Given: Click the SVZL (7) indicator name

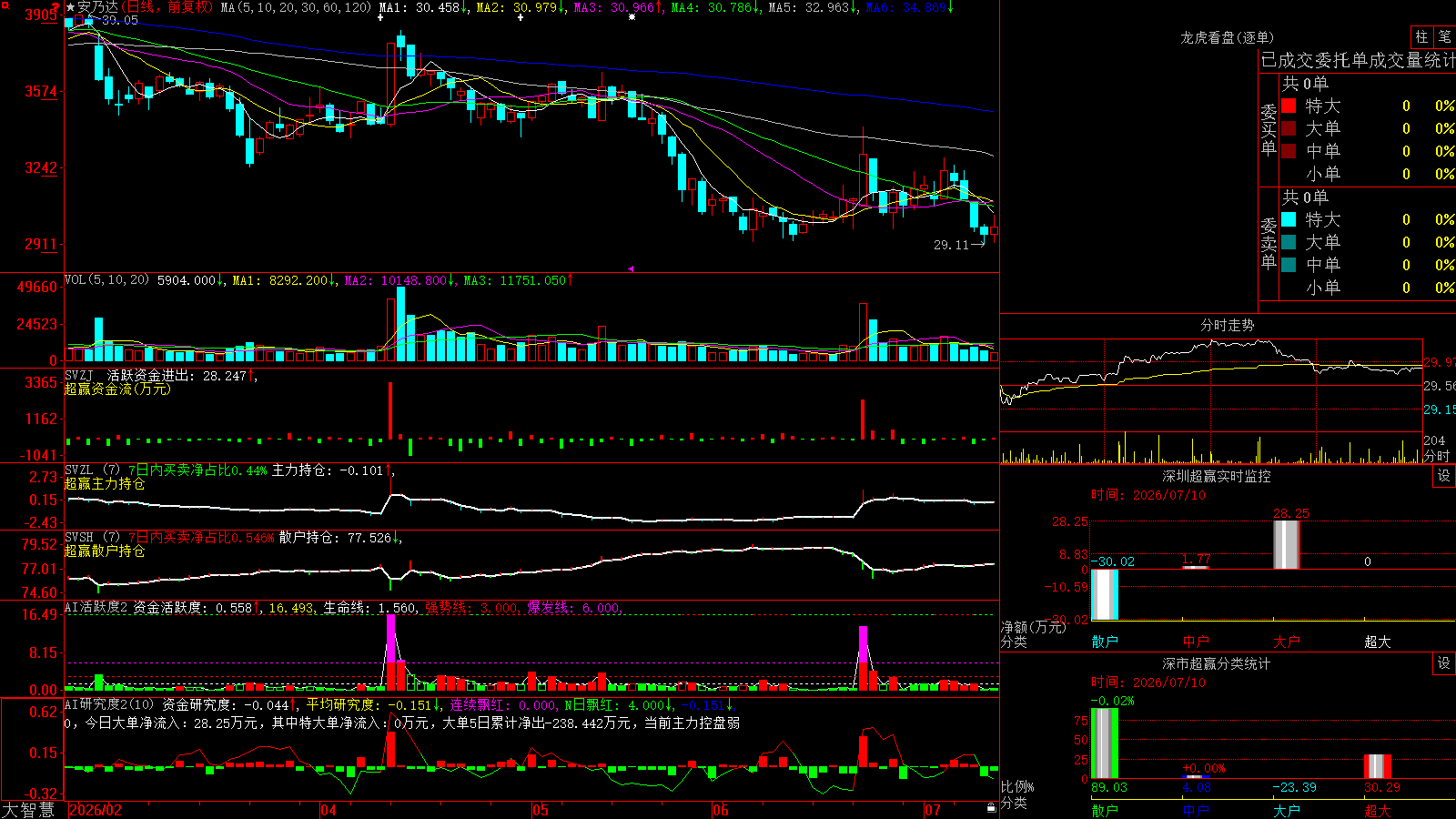Looking at the screenshot, I should pyautogui.click(x=92, y=470).
